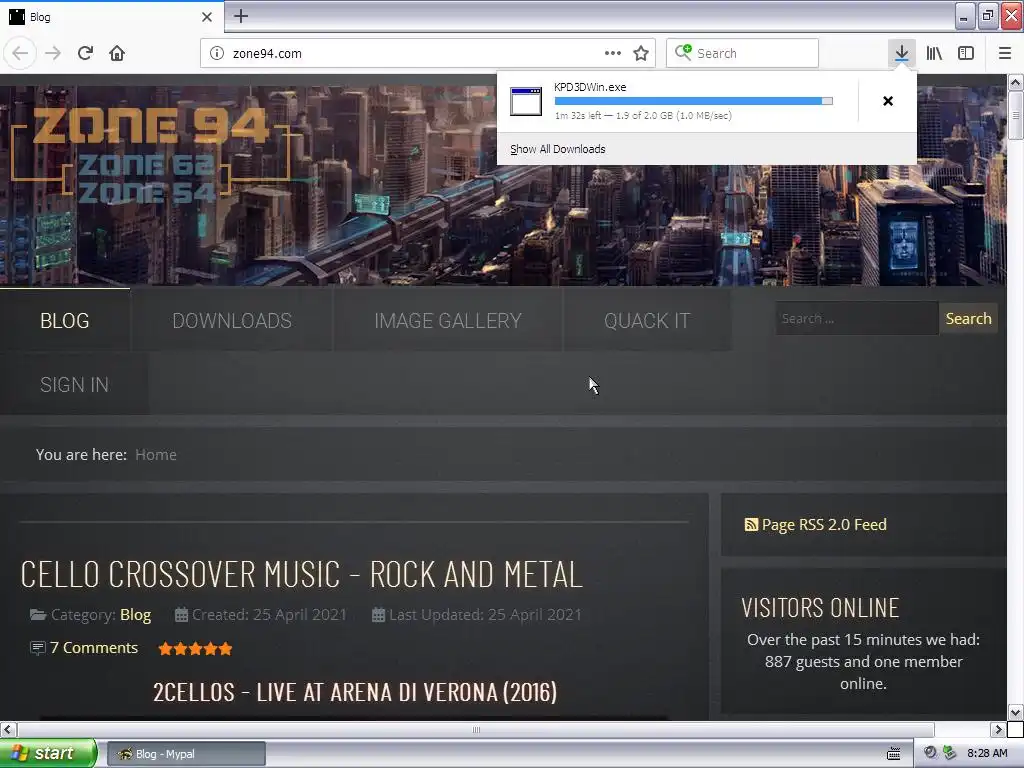
Task: Open the SIGN IN menu item
Action: pos(74,384)
